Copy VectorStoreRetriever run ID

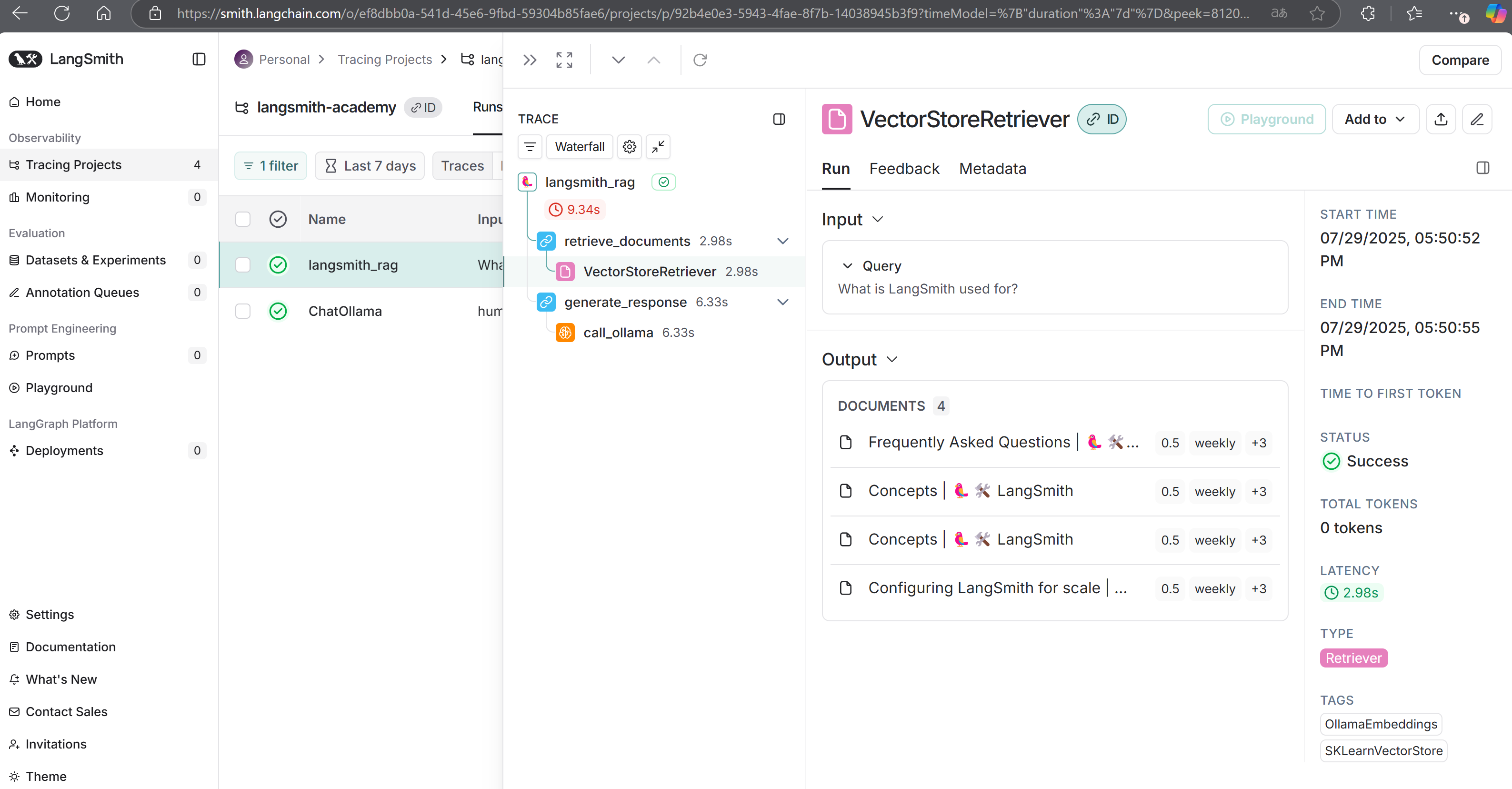(x=1101, y=119)
